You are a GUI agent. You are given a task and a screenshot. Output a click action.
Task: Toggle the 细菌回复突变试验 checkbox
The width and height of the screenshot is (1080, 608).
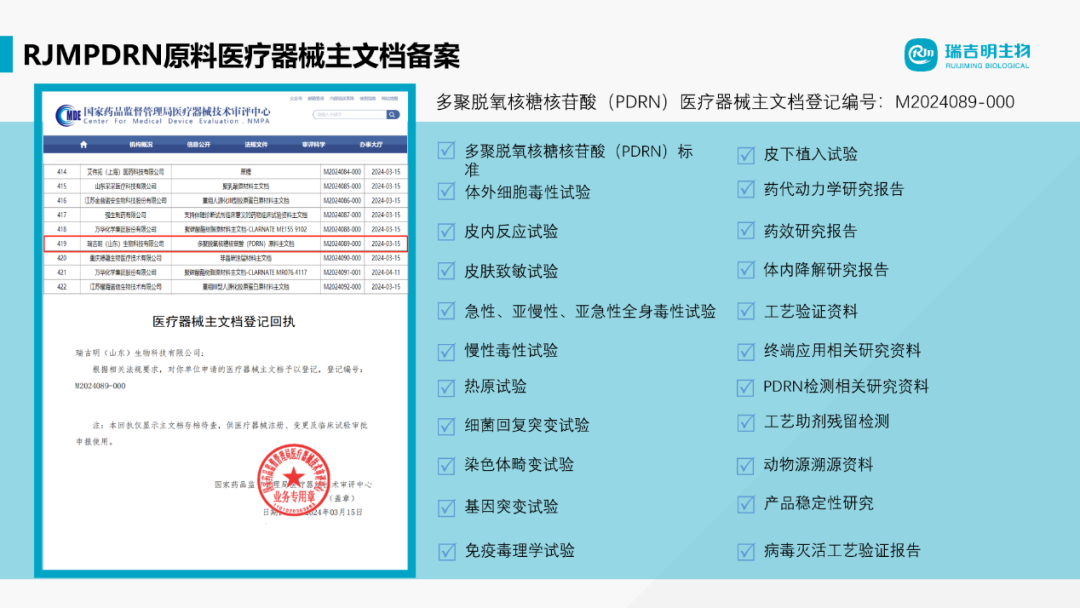pyautogui.click(x=446, y=426)
